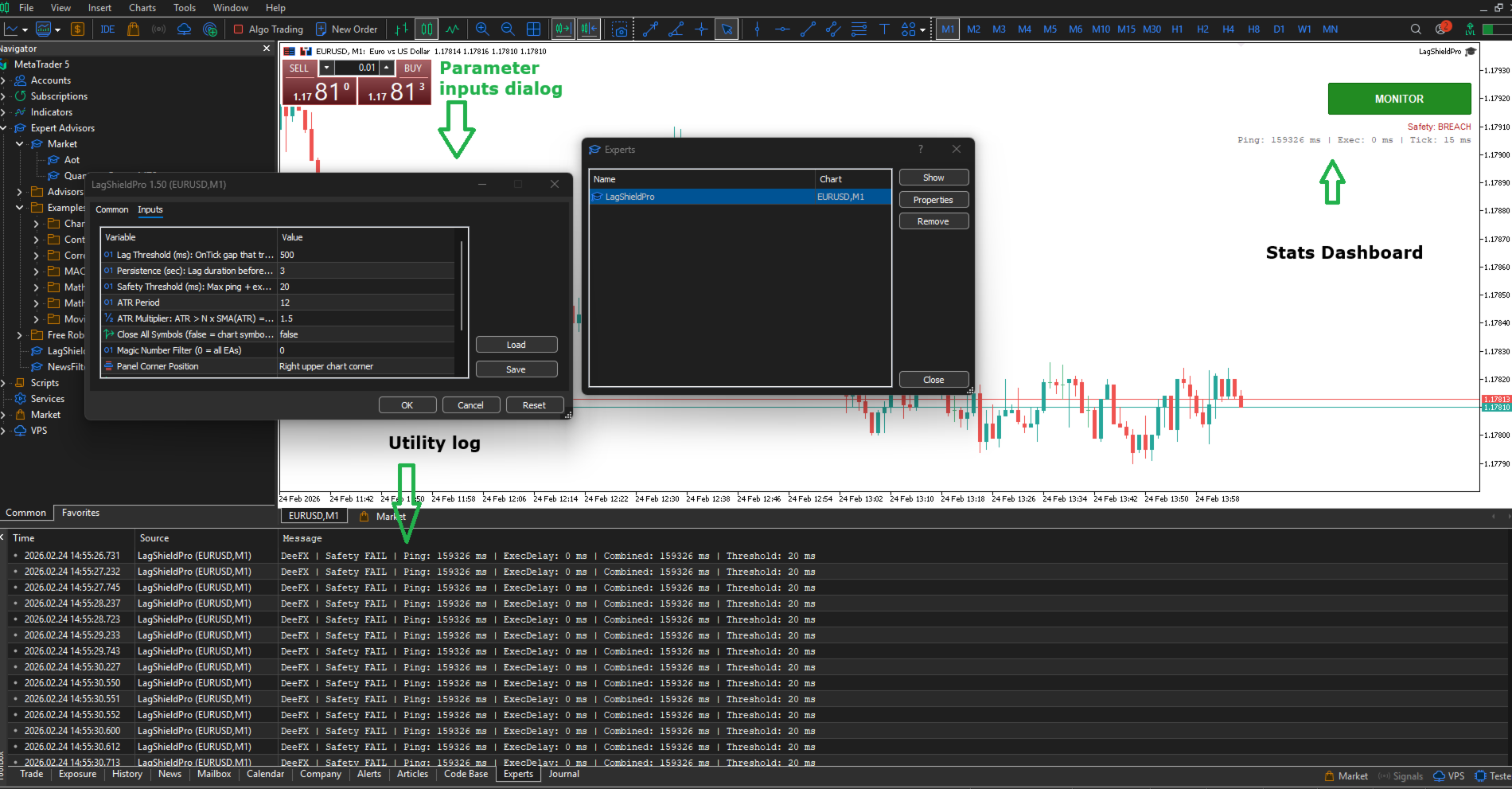
Task: Open the Favorites tab in Navigator
Action: (81, 513)
